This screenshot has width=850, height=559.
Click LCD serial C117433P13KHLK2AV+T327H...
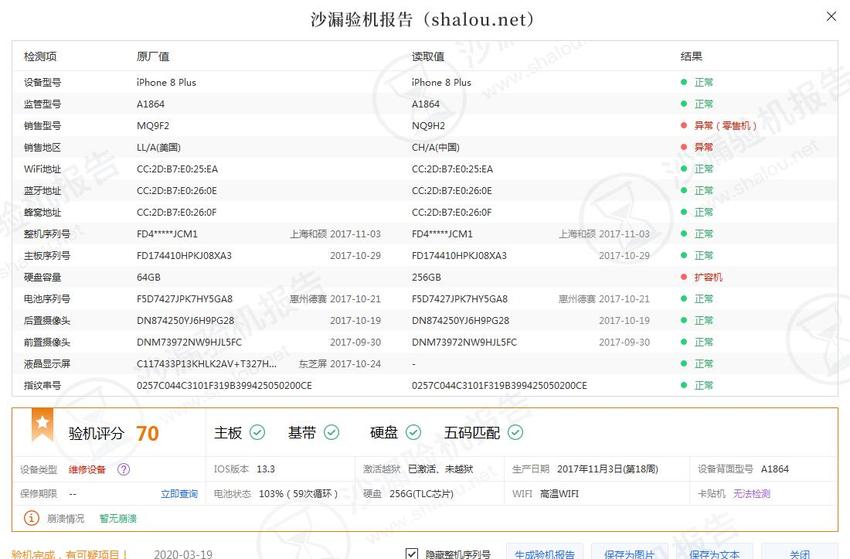tap(207, 364)
